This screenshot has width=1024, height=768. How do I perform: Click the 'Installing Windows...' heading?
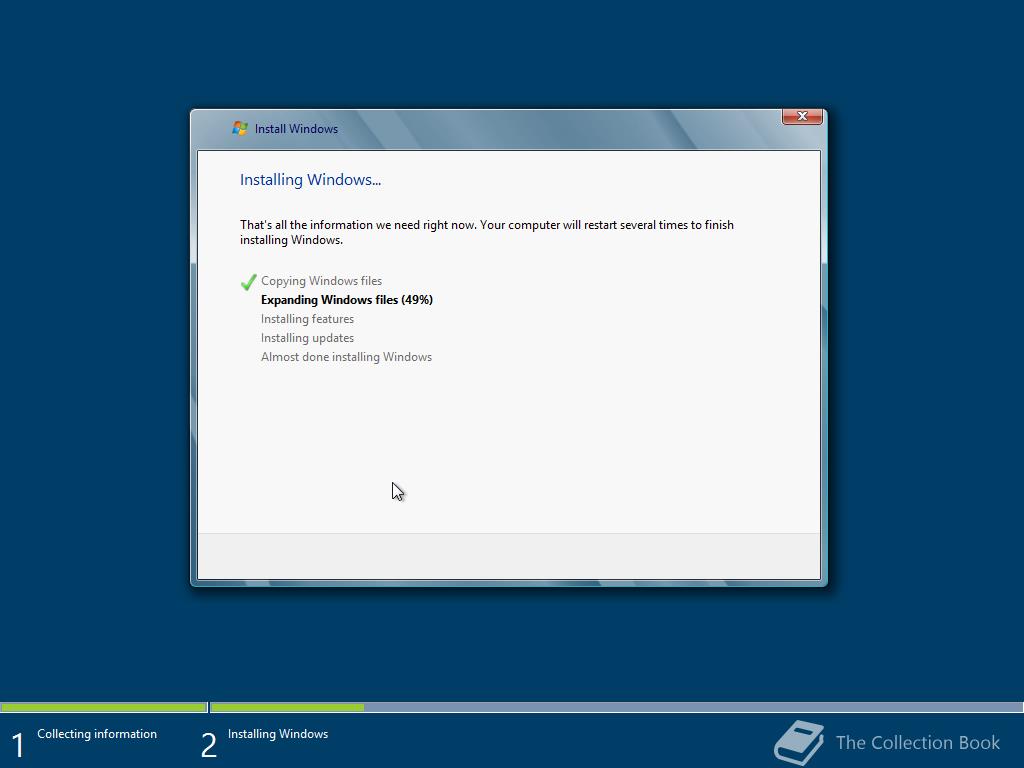(310, 180)
